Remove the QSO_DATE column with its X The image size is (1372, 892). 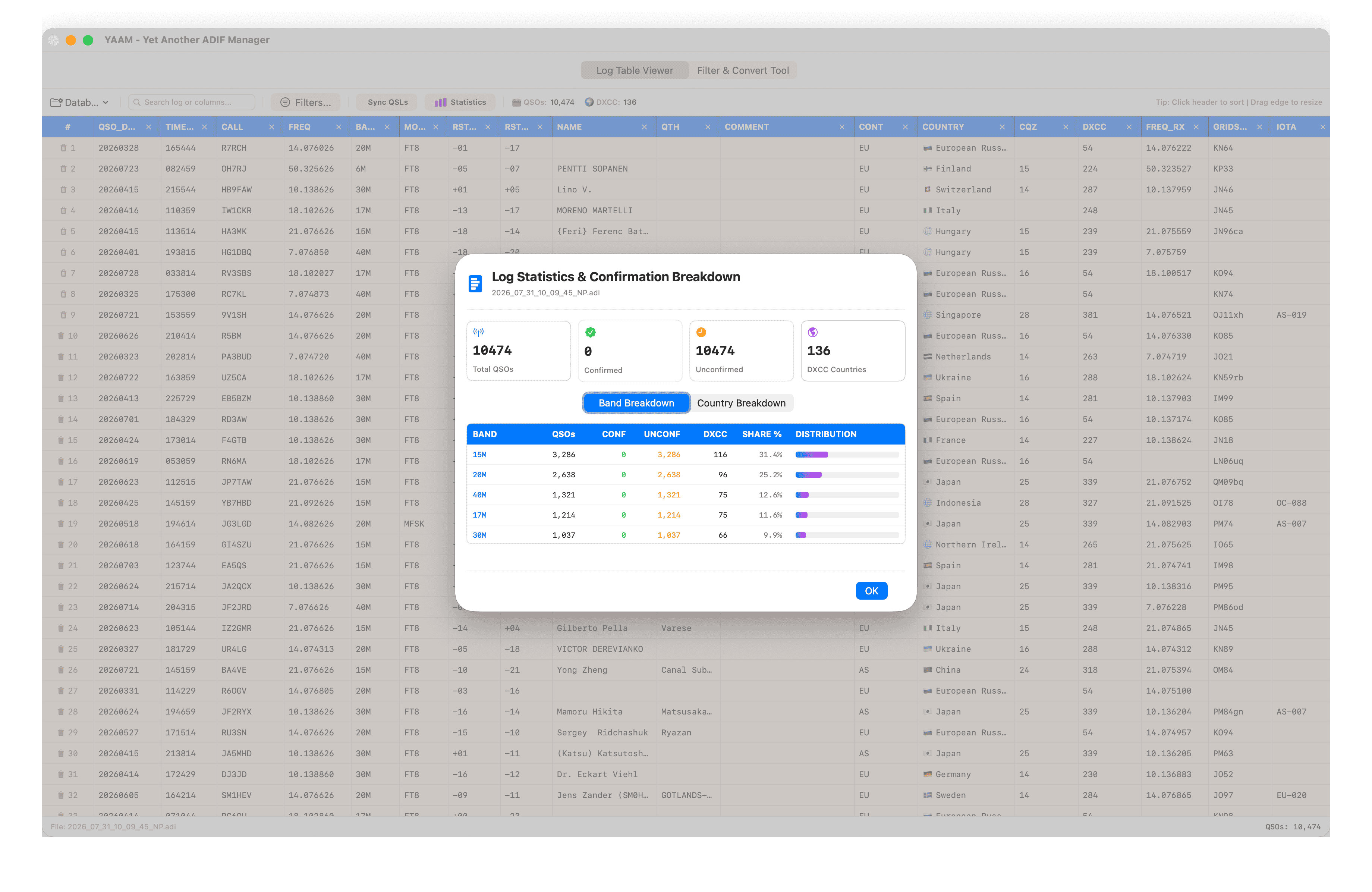pyautogui.click(x=148, y=127)
